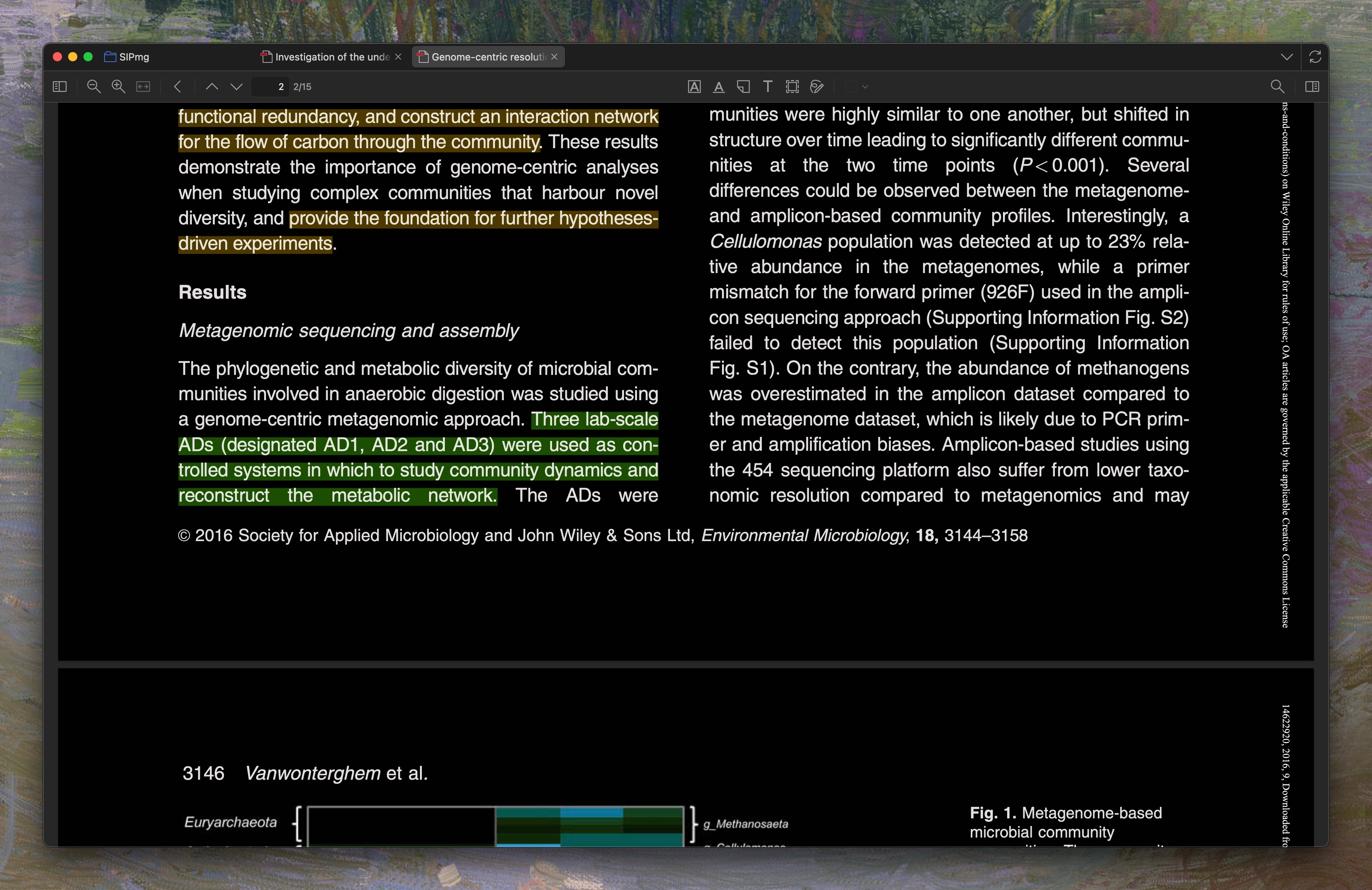
Task: Open the search in document tool
Action: coord(1277,87)
